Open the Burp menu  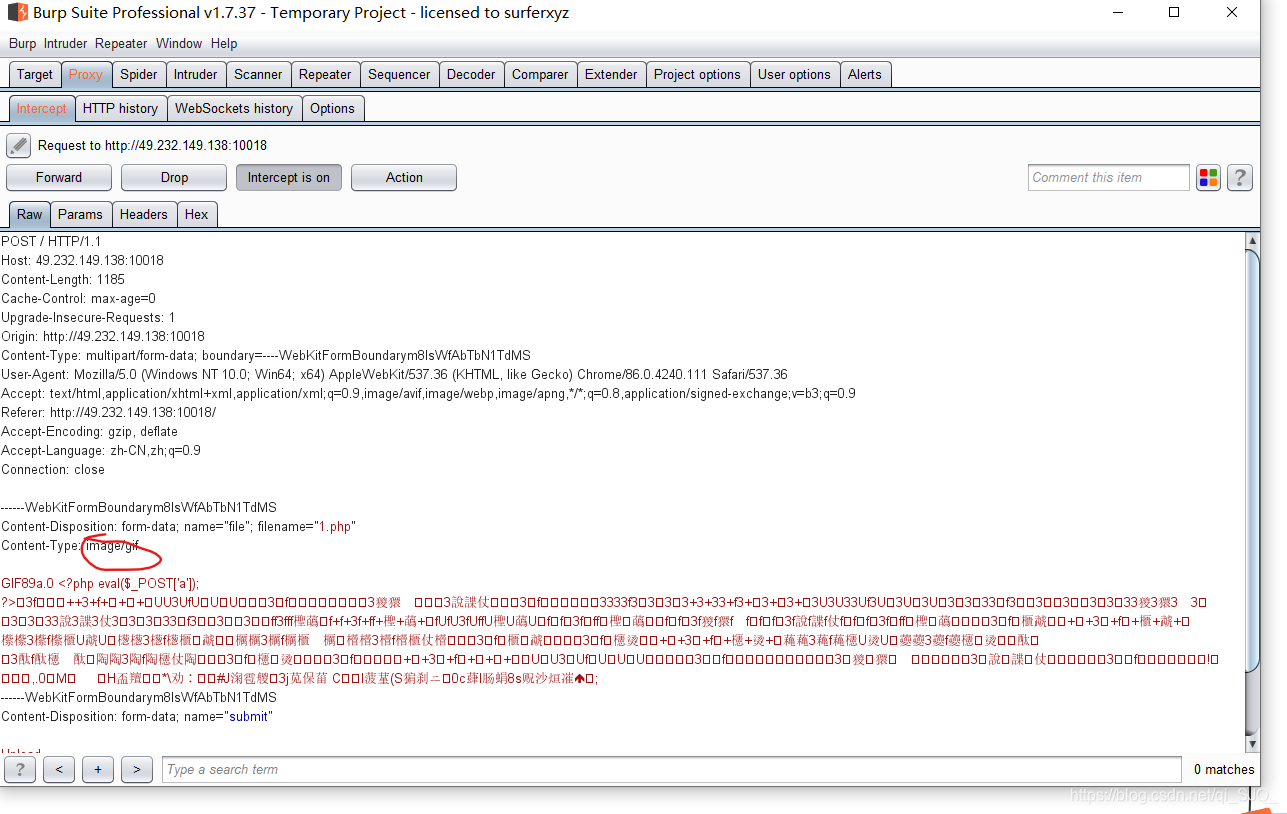(x=22, y=43)
